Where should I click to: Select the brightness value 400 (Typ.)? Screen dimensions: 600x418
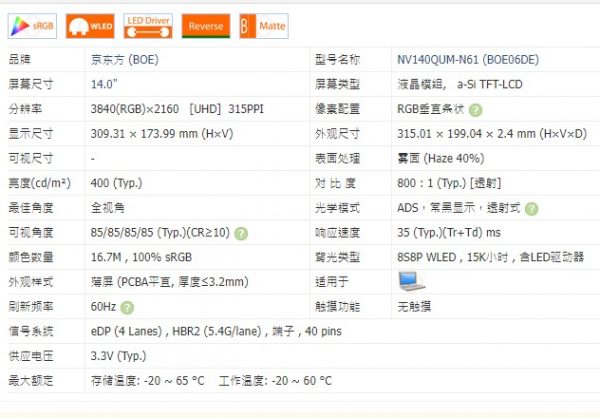tap(116, 183)
